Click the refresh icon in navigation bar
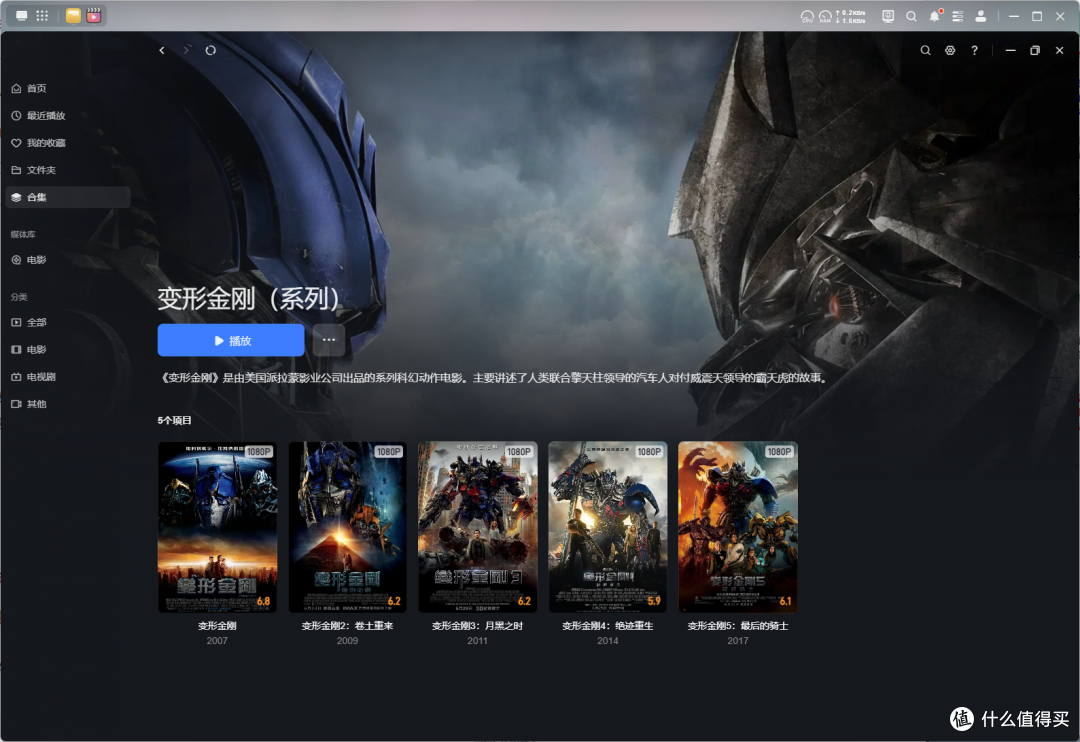Screen dimensions: 1080x742 [x=211, y=50]
